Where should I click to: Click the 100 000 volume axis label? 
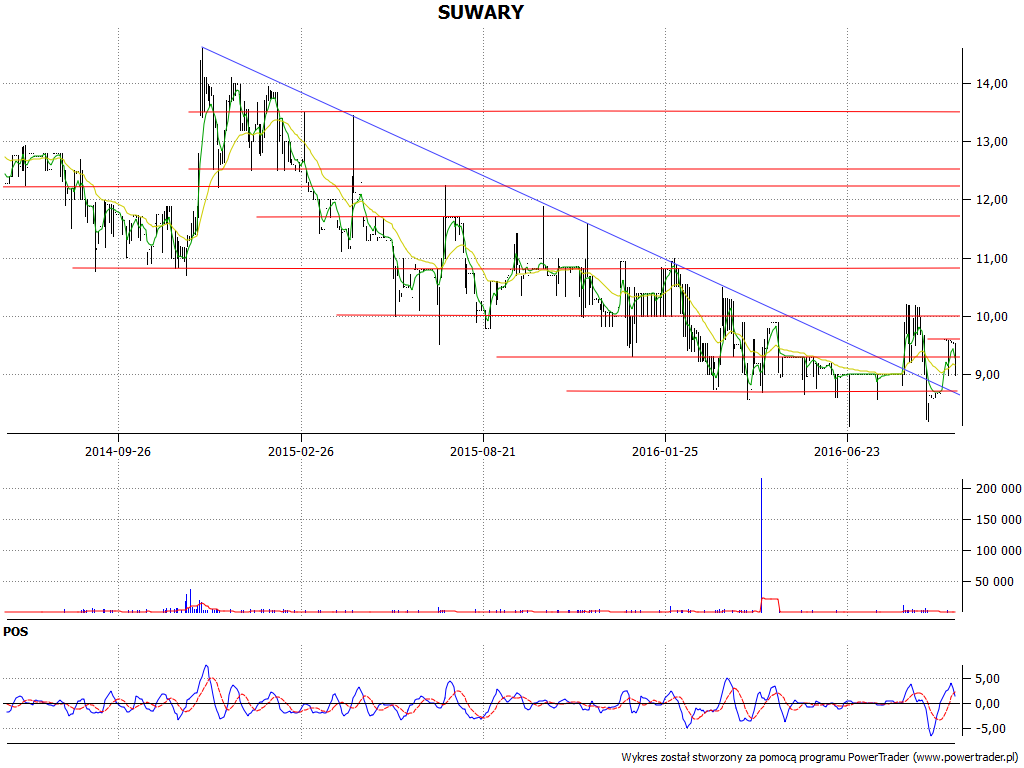tap(999, 551)
